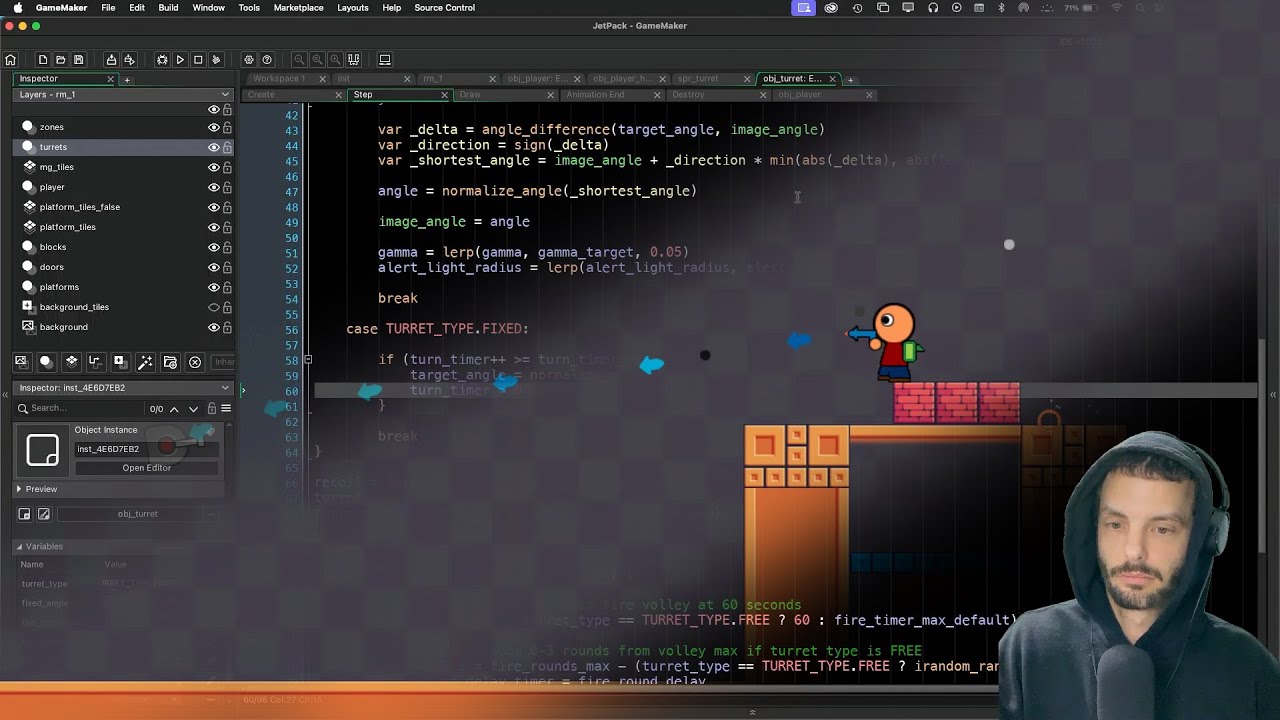Open the Marketplace menu
This screenshot has height=720, width=1280.
click(298, 7)
